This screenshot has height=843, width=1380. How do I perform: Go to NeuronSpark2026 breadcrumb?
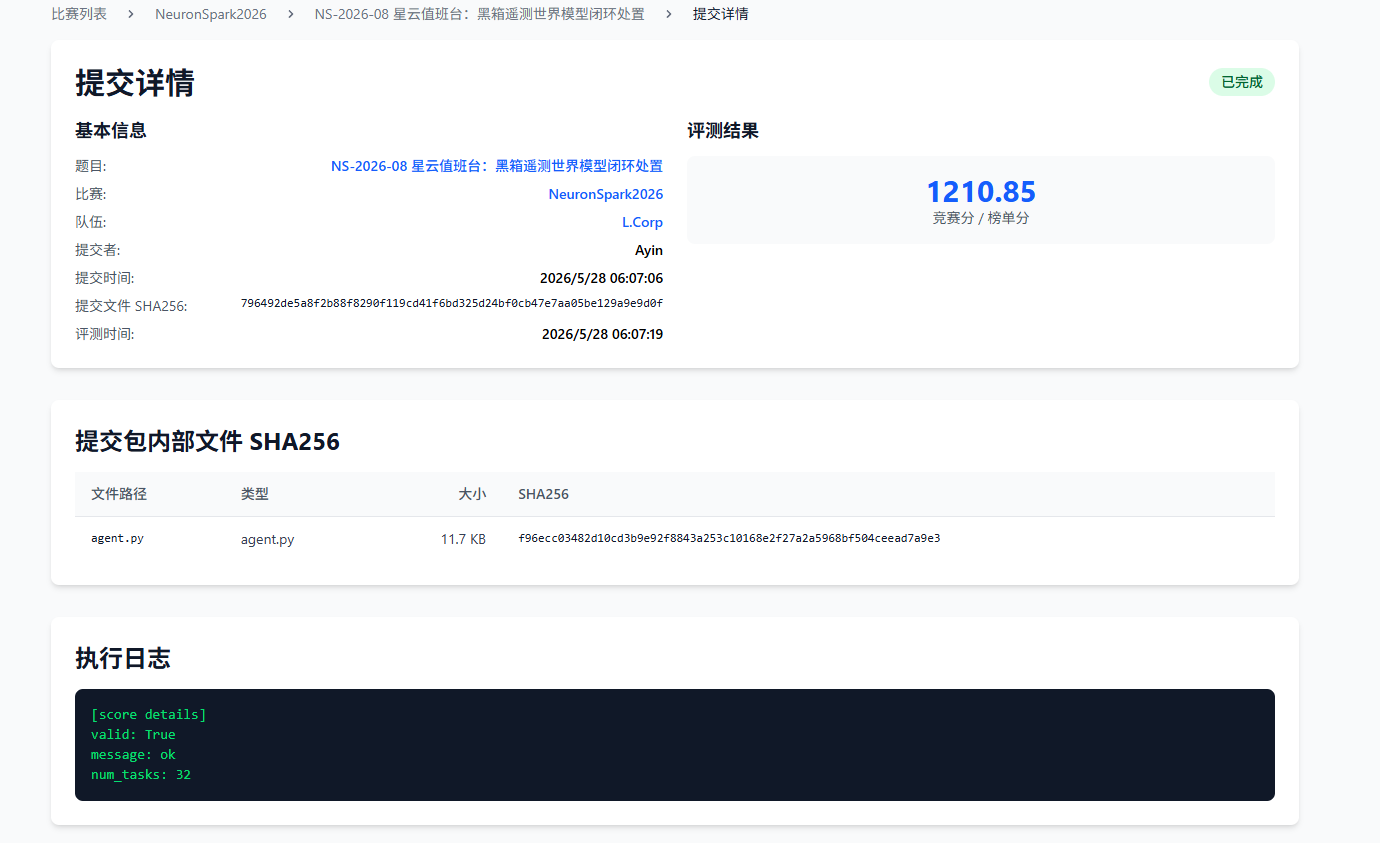(211, 14)
